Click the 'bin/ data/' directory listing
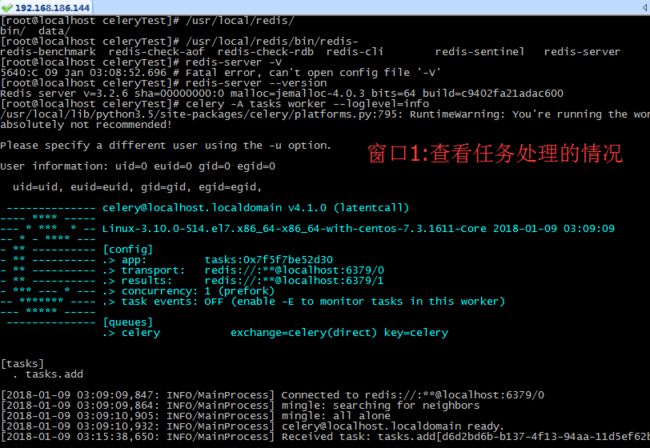The width and height of the screenshot is (650, 448). pyautogui.click(x=35, y=31)
